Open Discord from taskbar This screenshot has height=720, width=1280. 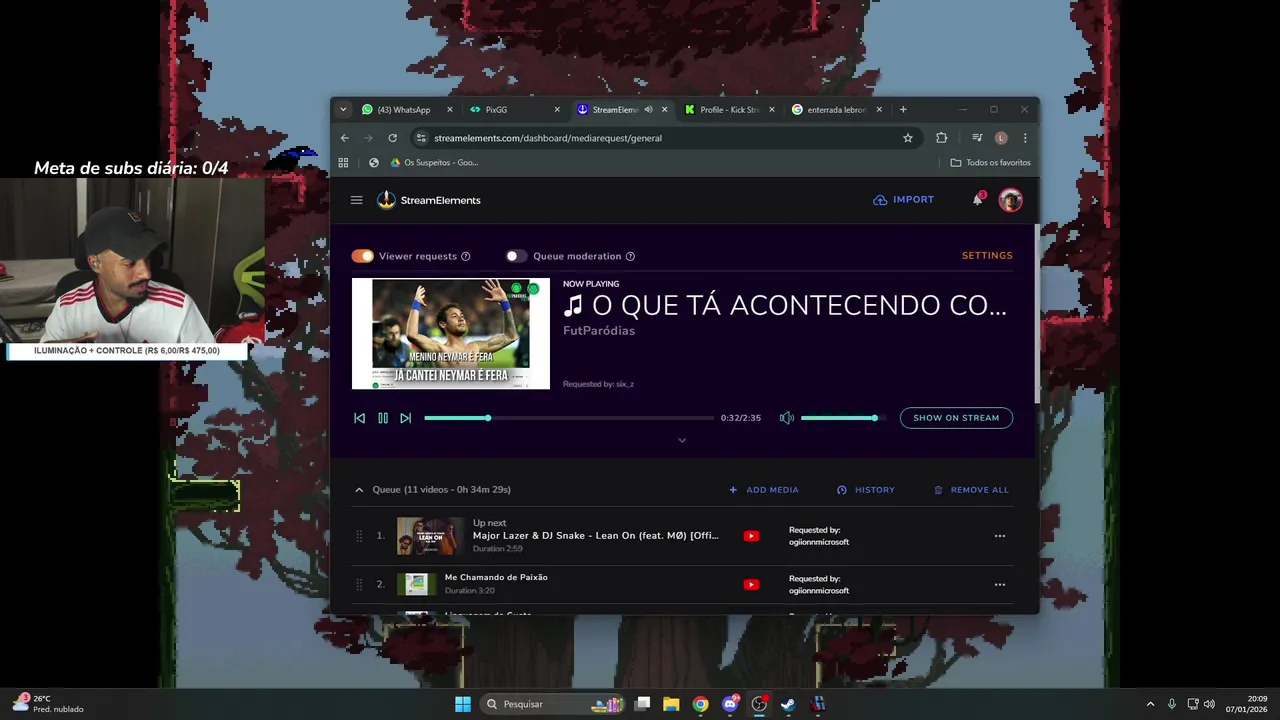730,704
